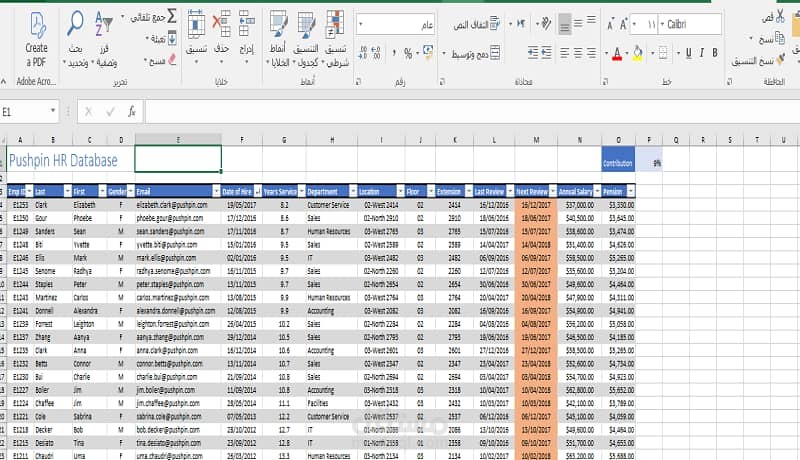
Task: Open the Font group dialog launcher
Action: 605,82
